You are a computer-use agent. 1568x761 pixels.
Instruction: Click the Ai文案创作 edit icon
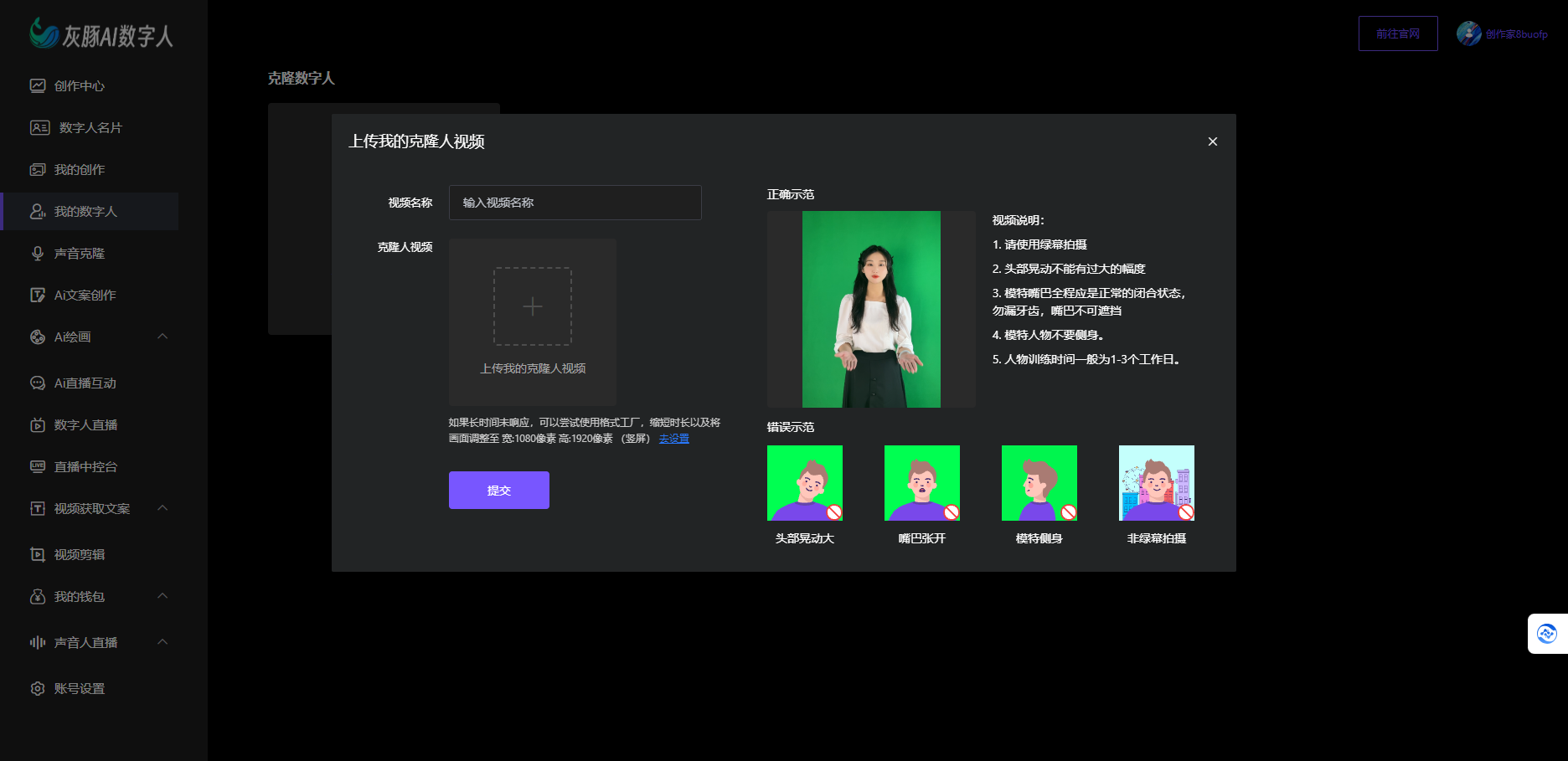[x=38, y=295]
